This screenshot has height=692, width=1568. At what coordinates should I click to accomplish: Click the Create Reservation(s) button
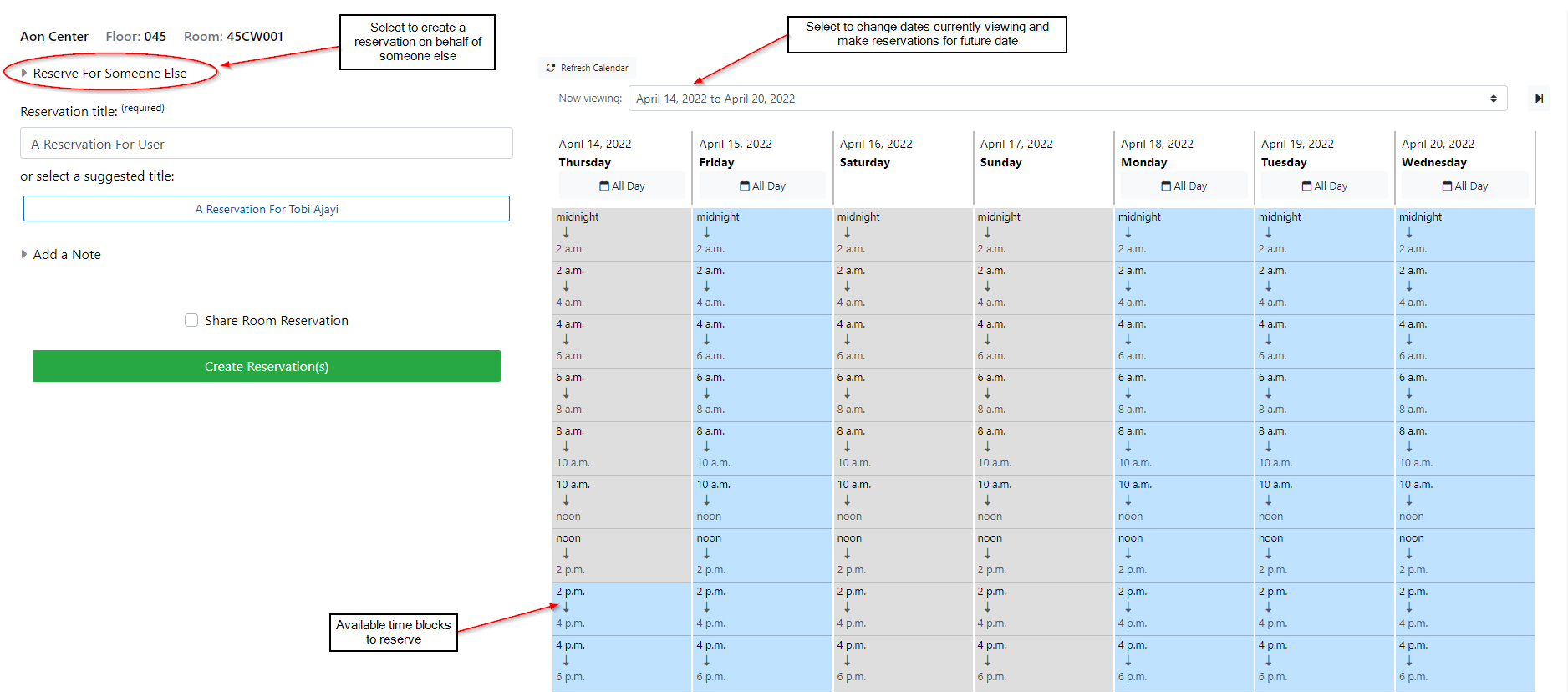click(267, 366)
